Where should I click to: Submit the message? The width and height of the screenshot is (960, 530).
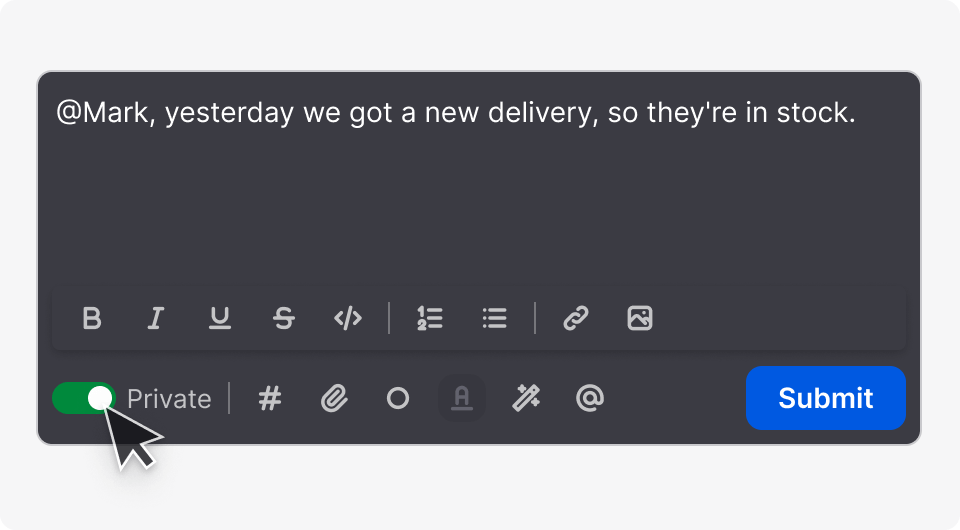click(x=825, y=398)
